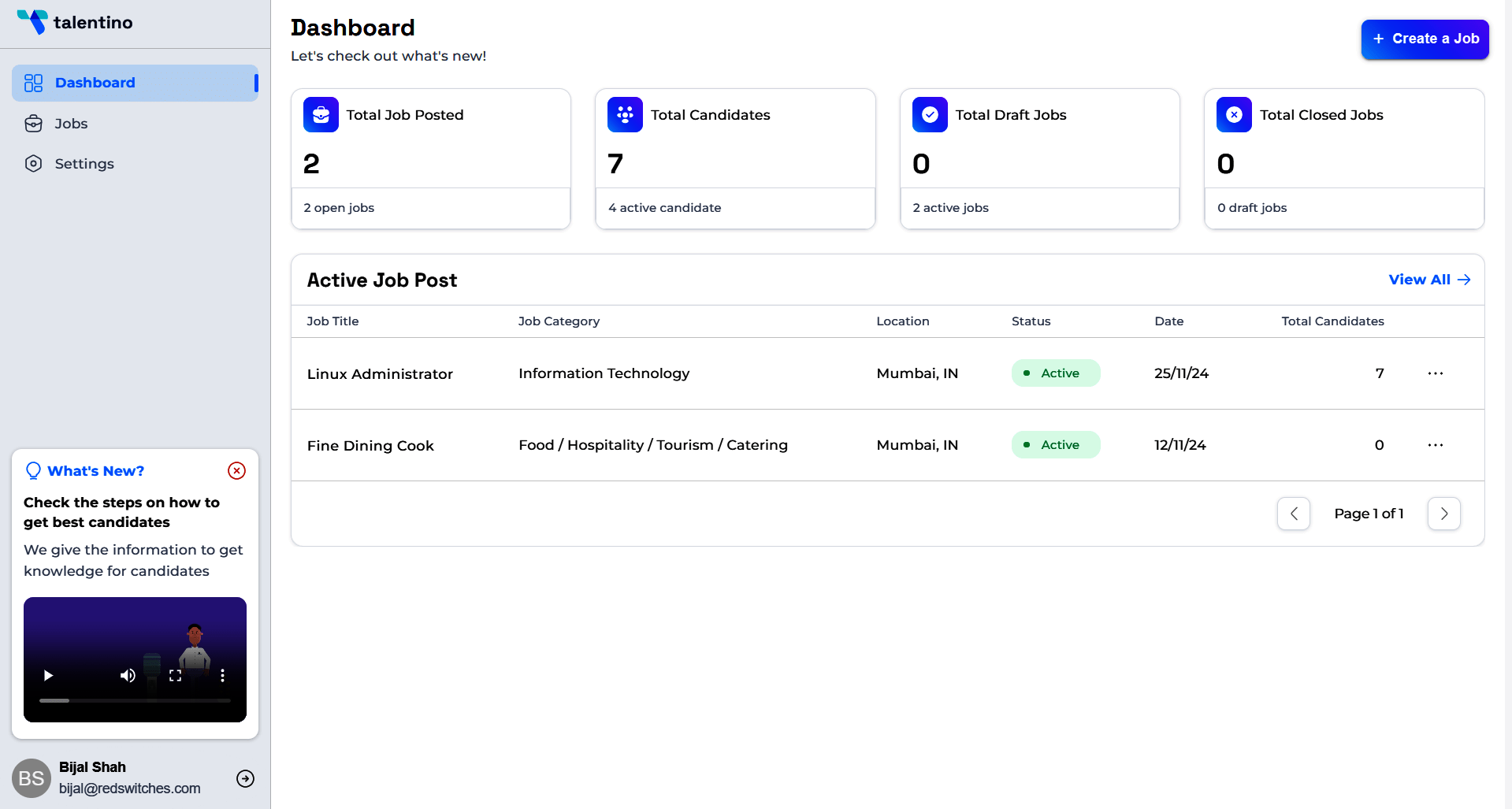The image size is (1512, 809).
Task: Open the video player more-options menu
Action: (x=222, y=676)
